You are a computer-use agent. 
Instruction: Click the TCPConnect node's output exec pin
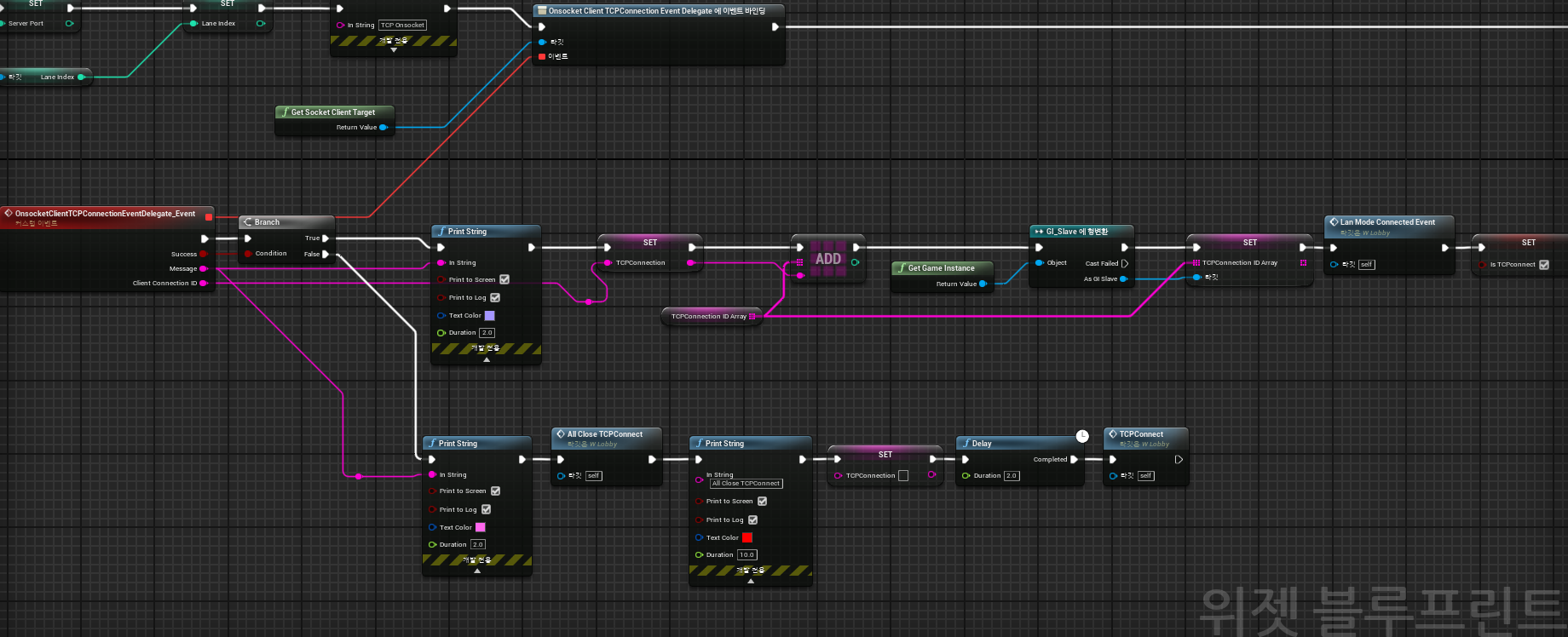(1179, 459)
